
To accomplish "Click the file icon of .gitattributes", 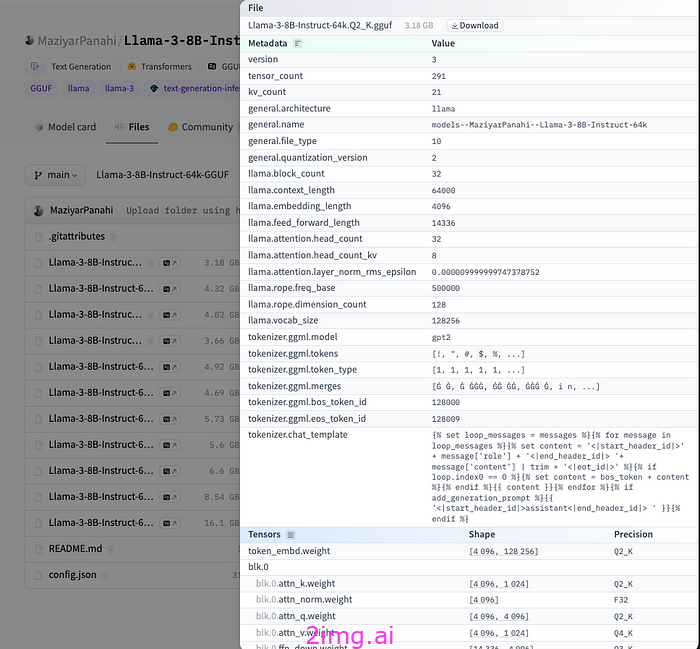I will [38, 237].
